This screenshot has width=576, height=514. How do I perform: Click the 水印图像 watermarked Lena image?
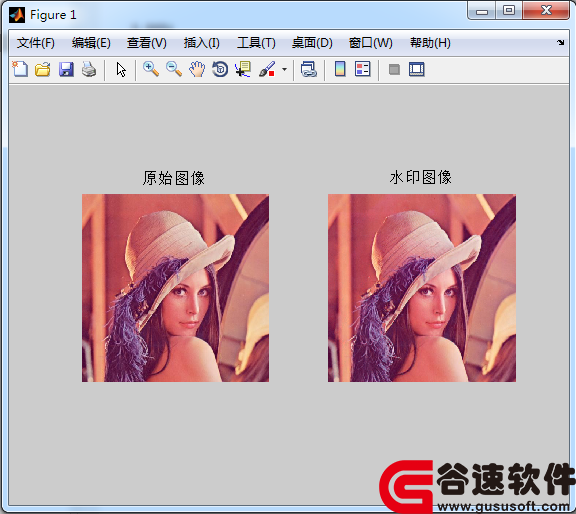pos(422,288)
